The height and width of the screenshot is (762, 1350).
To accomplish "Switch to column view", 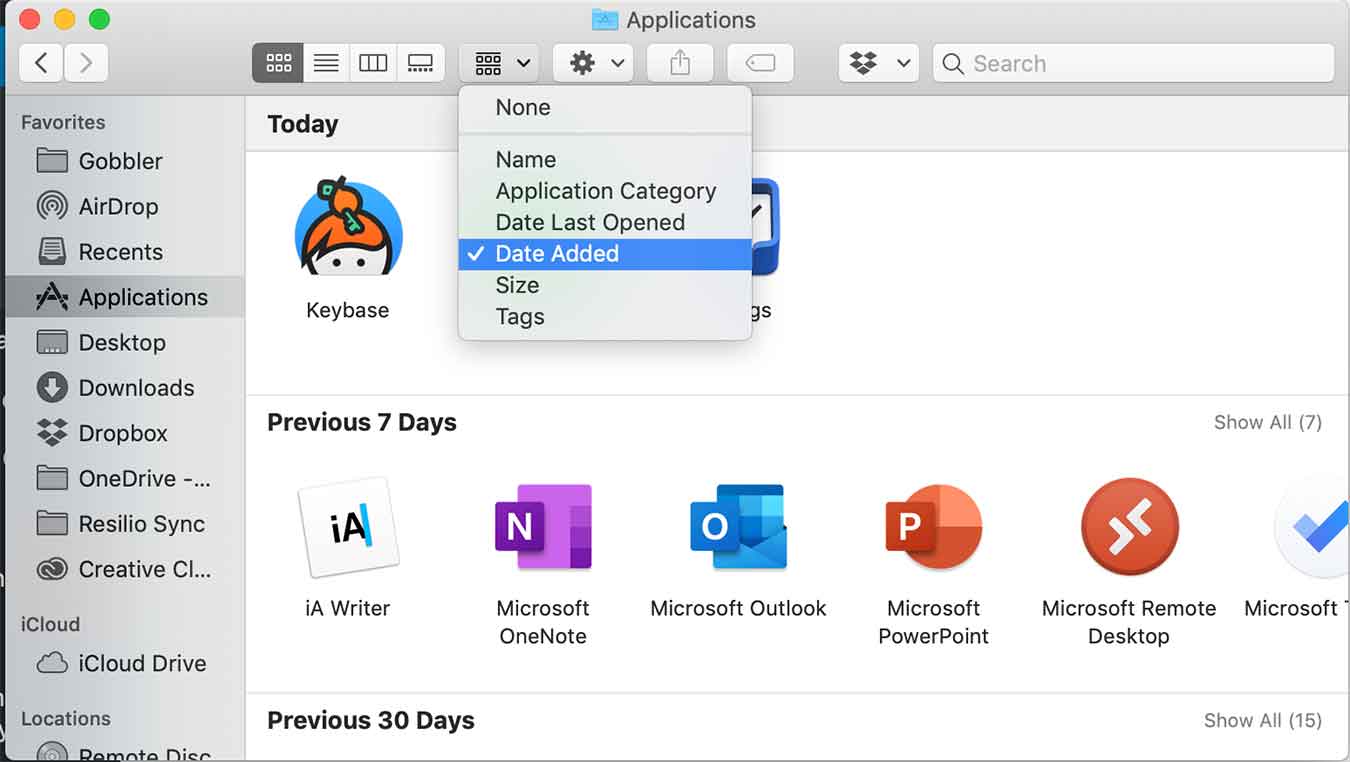I will click(372, 62).
